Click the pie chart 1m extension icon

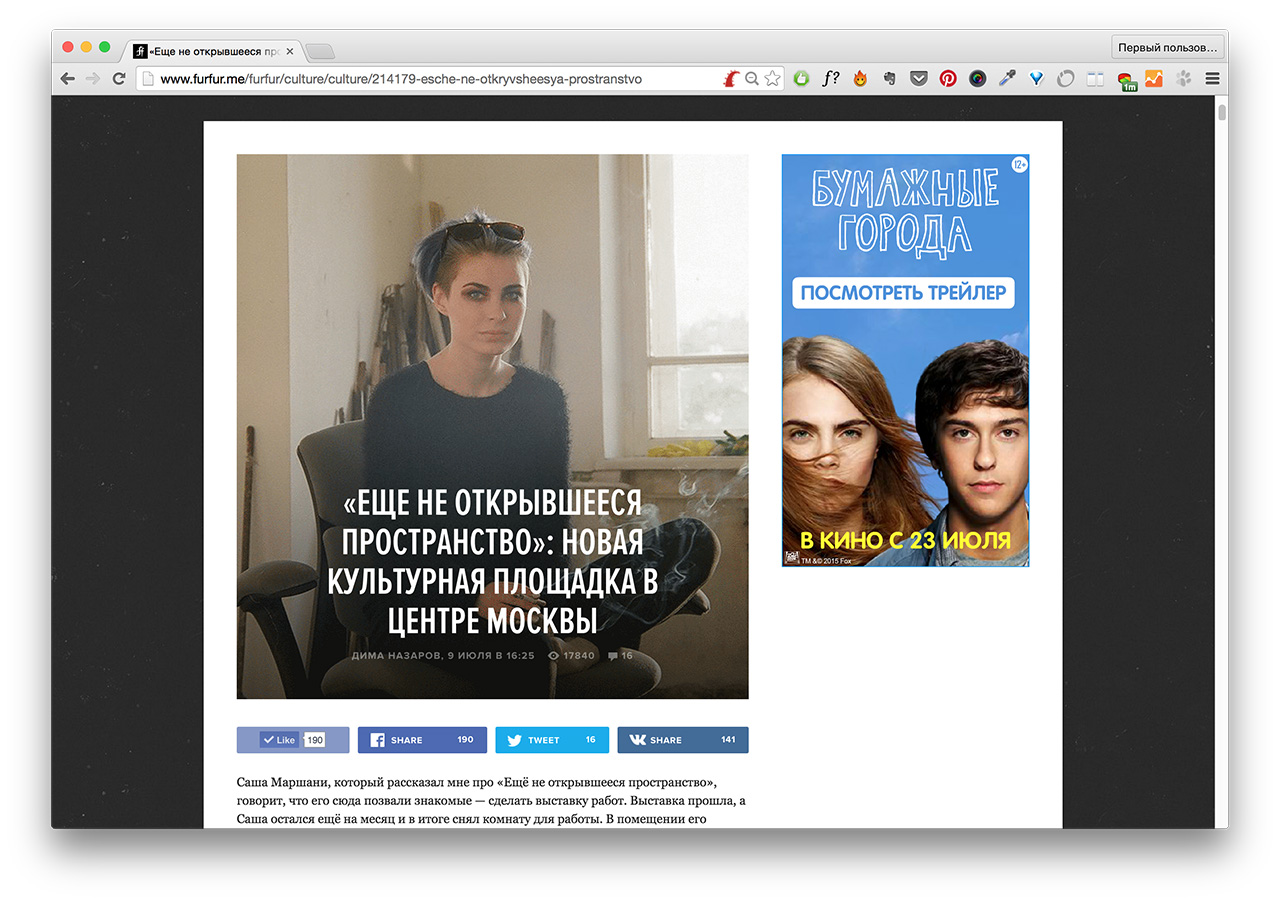pyautogui.click(x=1126, y=80)
